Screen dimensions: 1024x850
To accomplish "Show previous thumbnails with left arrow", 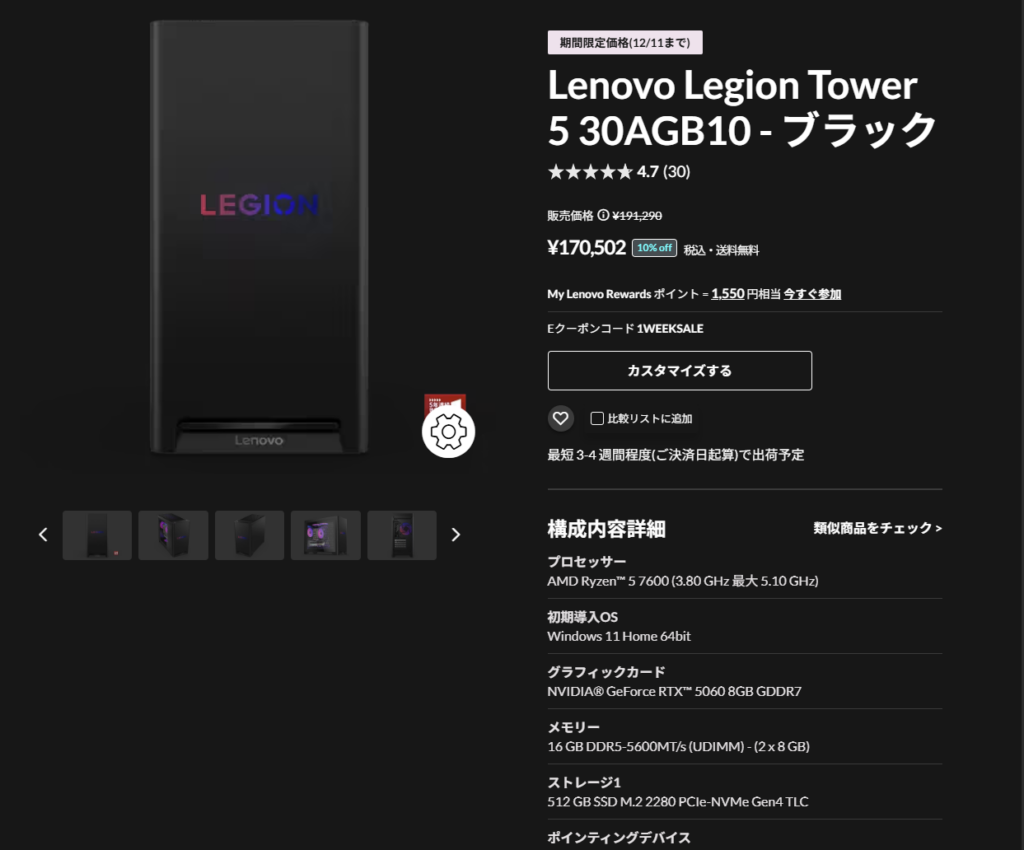I will point(43,535).
